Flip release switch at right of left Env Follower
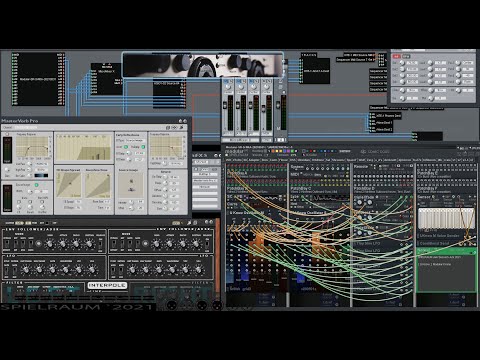 [x=100, y=244]
